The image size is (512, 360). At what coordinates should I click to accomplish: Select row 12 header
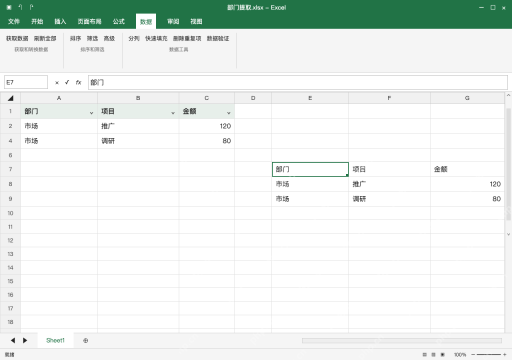click(x=10, y=240)
